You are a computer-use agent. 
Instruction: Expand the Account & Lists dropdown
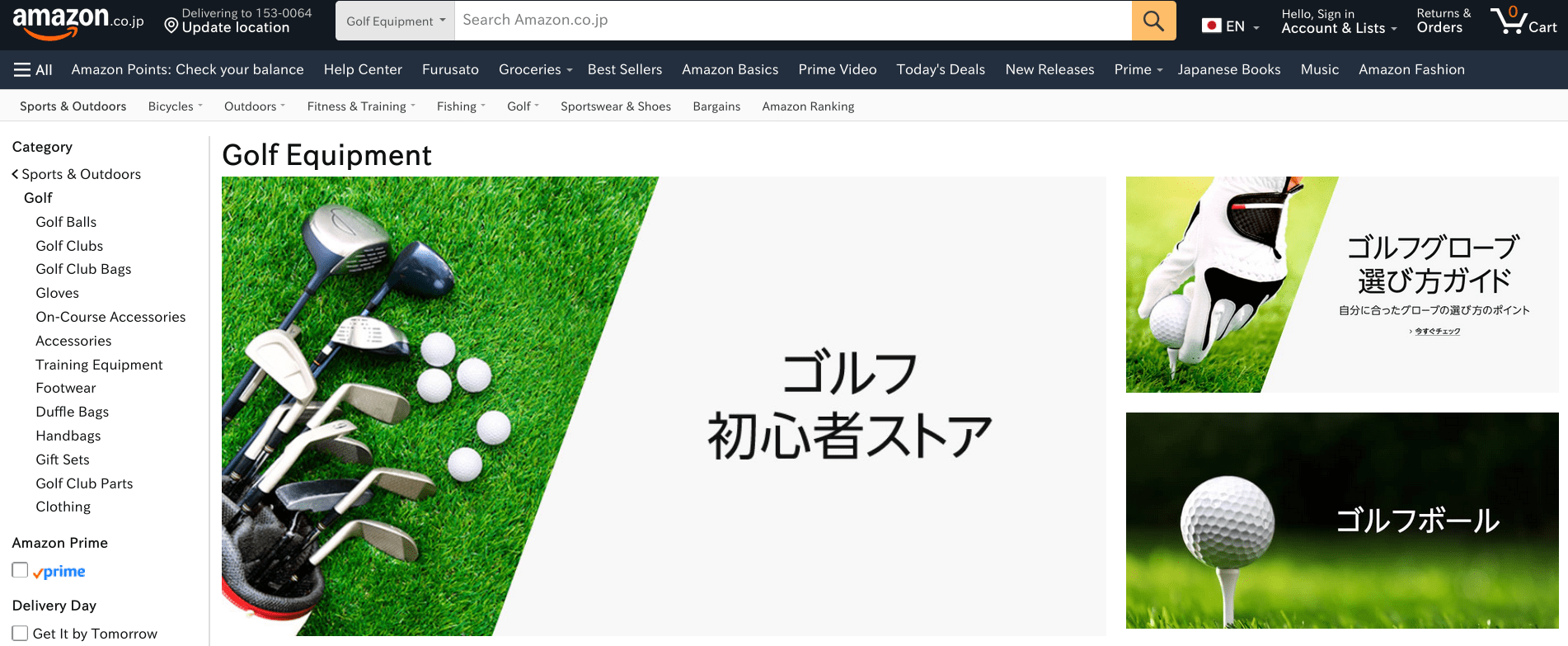tap(1338, 28)
